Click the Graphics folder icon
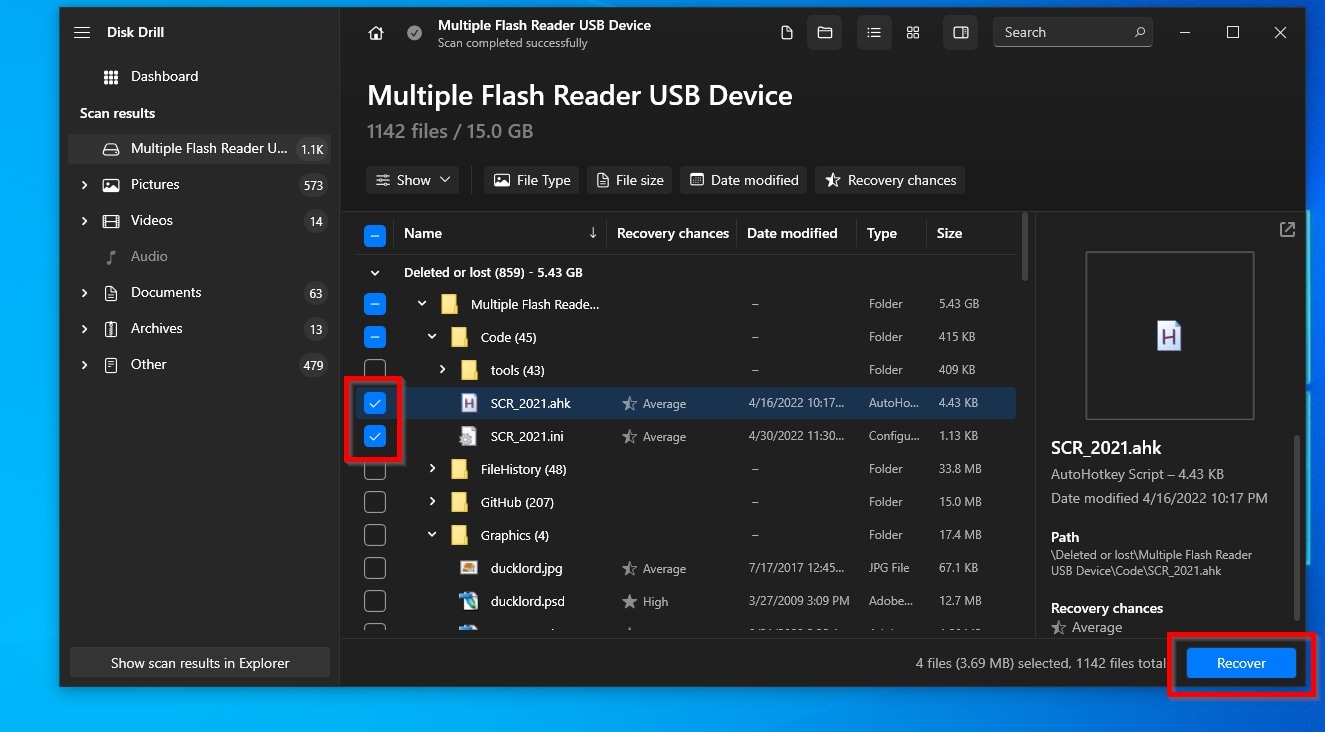 click(x=459, y=535)
